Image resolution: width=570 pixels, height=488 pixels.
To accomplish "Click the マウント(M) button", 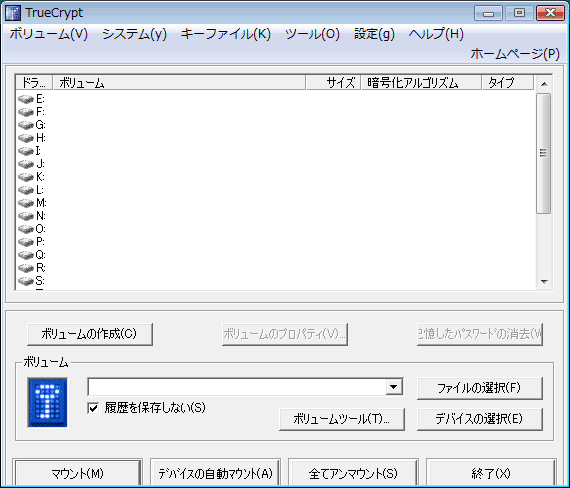I will click(x=77, y=473).
